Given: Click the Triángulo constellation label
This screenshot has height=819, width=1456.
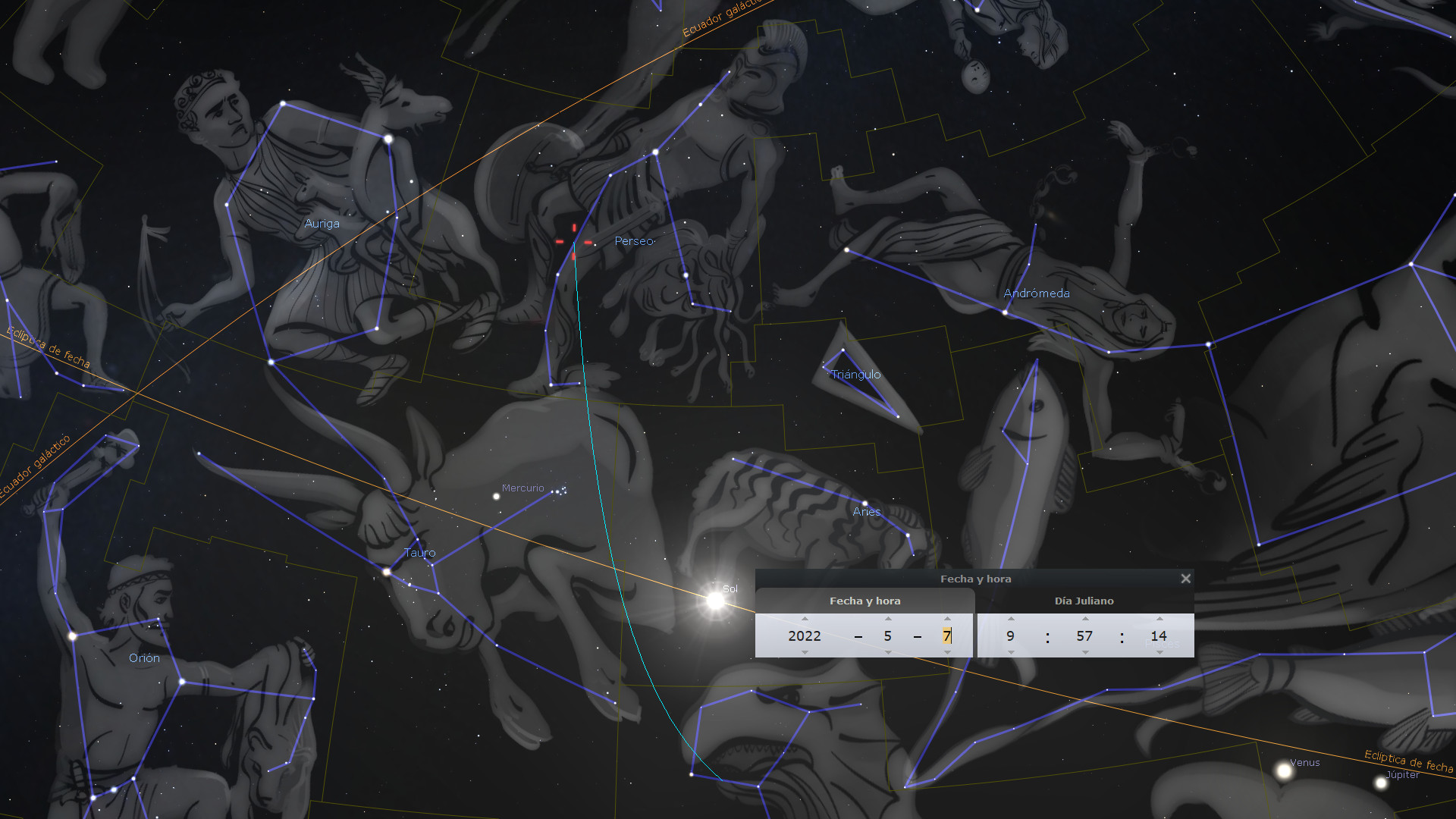Looking at the screenshot, I should 856,375.
